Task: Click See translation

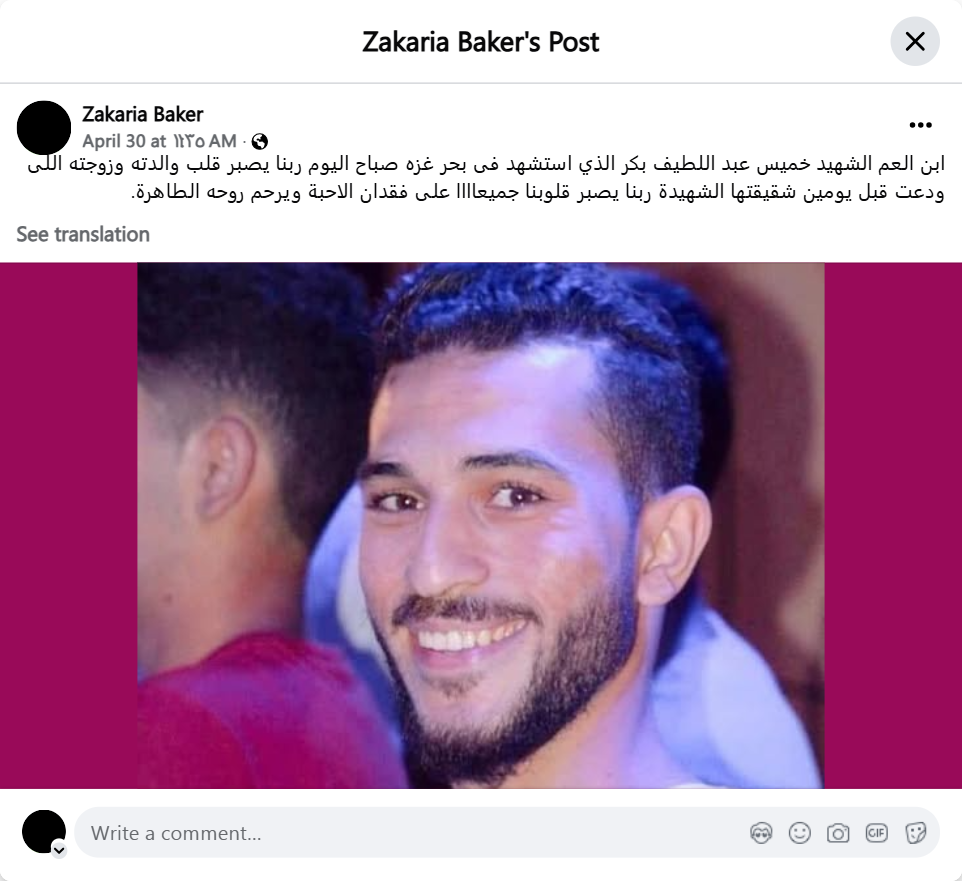Action: [83, 234]
